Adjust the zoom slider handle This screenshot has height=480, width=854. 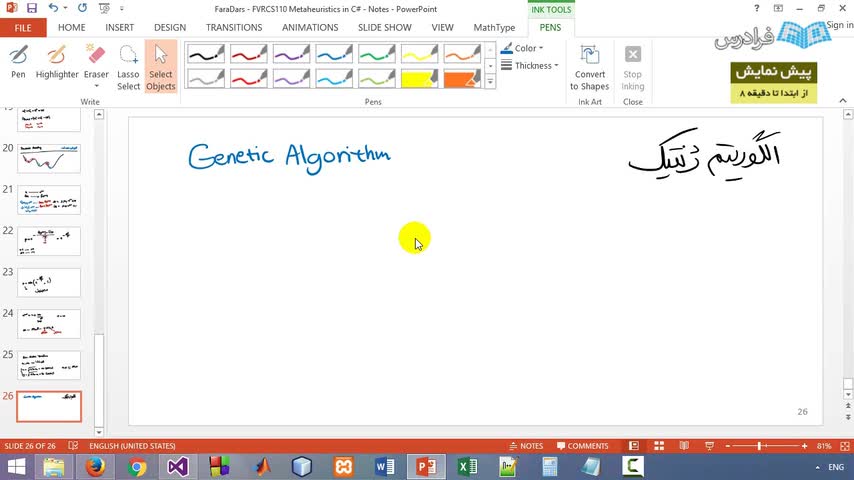click(759, 446)
